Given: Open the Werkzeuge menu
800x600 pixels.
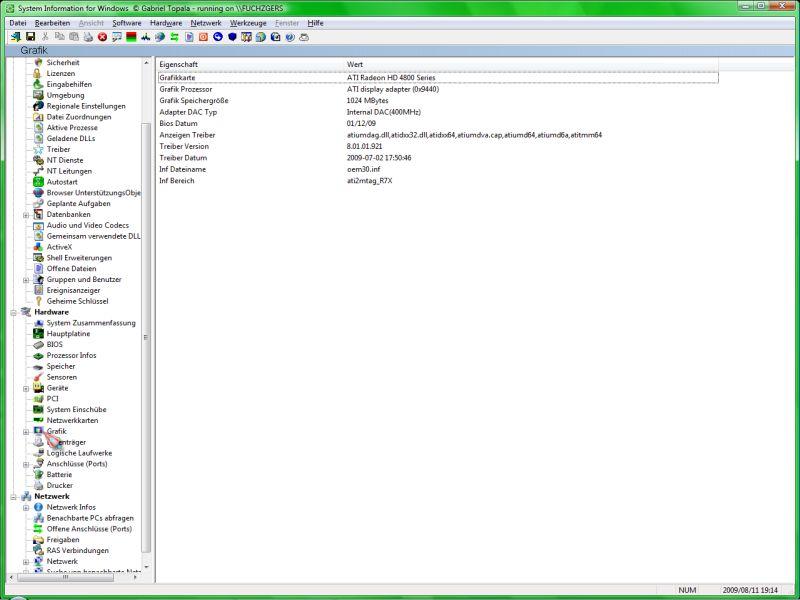Looking at the screenshot, I should click(248, 22).
